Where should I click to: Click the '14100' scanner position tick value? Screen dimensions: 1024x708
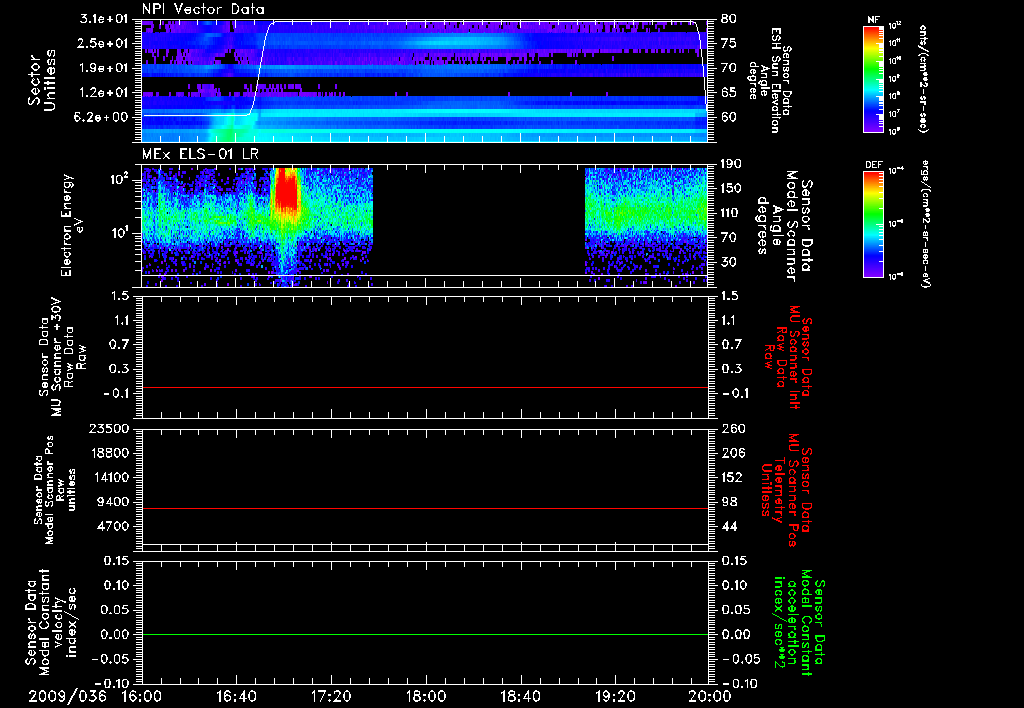(109, 477)
